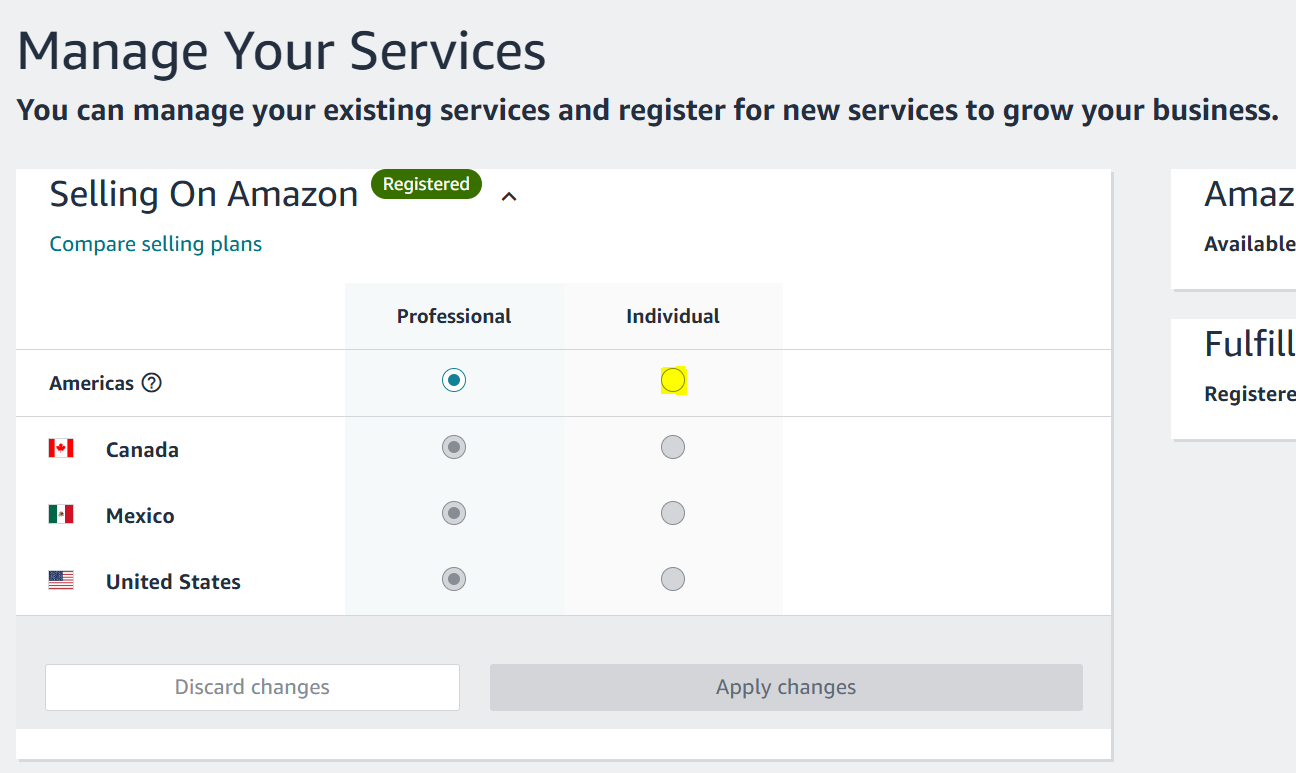Click the Manage Your Services title
1296x773 pixels.
[x=281, y=50]
